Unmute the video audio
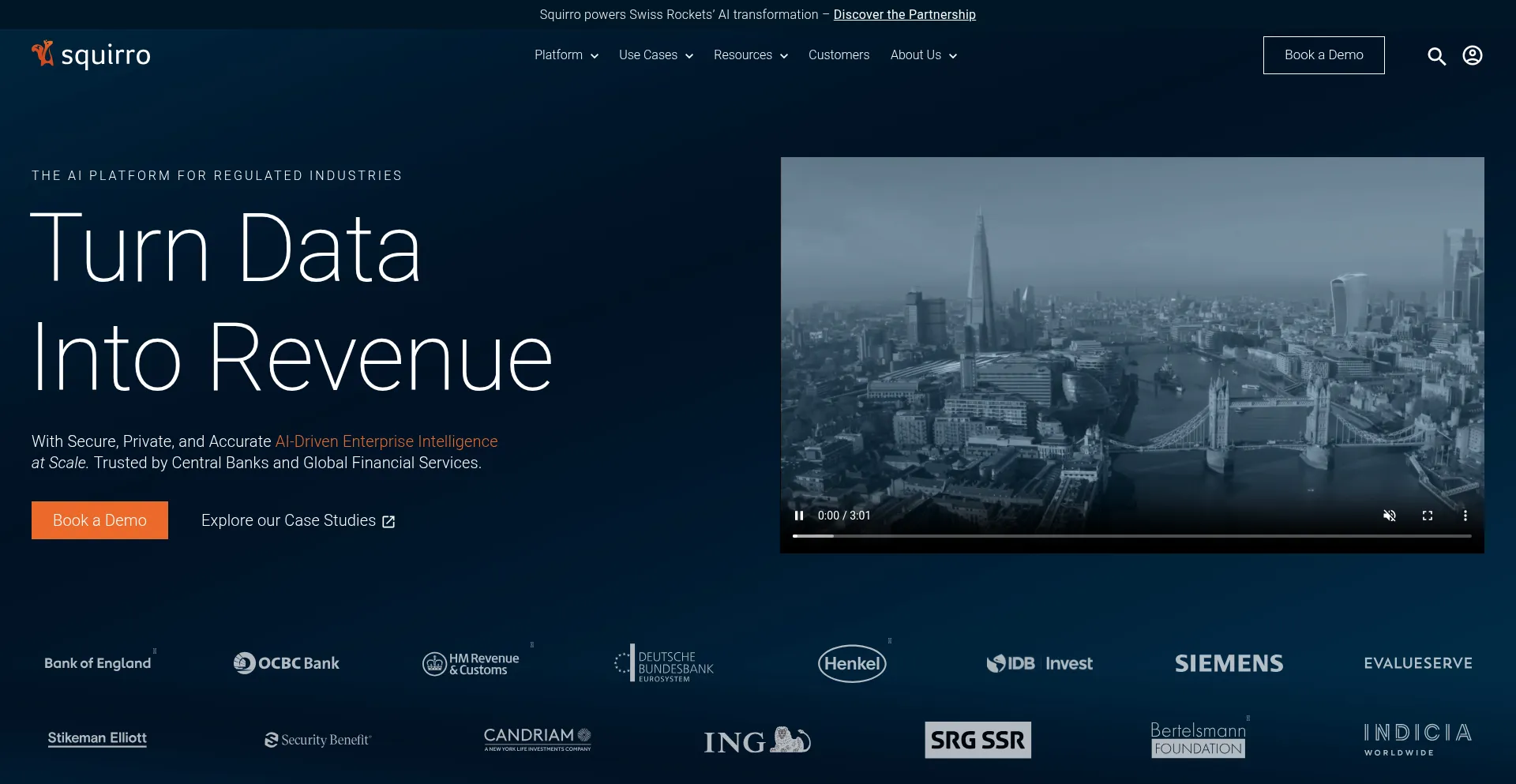1516x784 pixels. (1389, 516)
